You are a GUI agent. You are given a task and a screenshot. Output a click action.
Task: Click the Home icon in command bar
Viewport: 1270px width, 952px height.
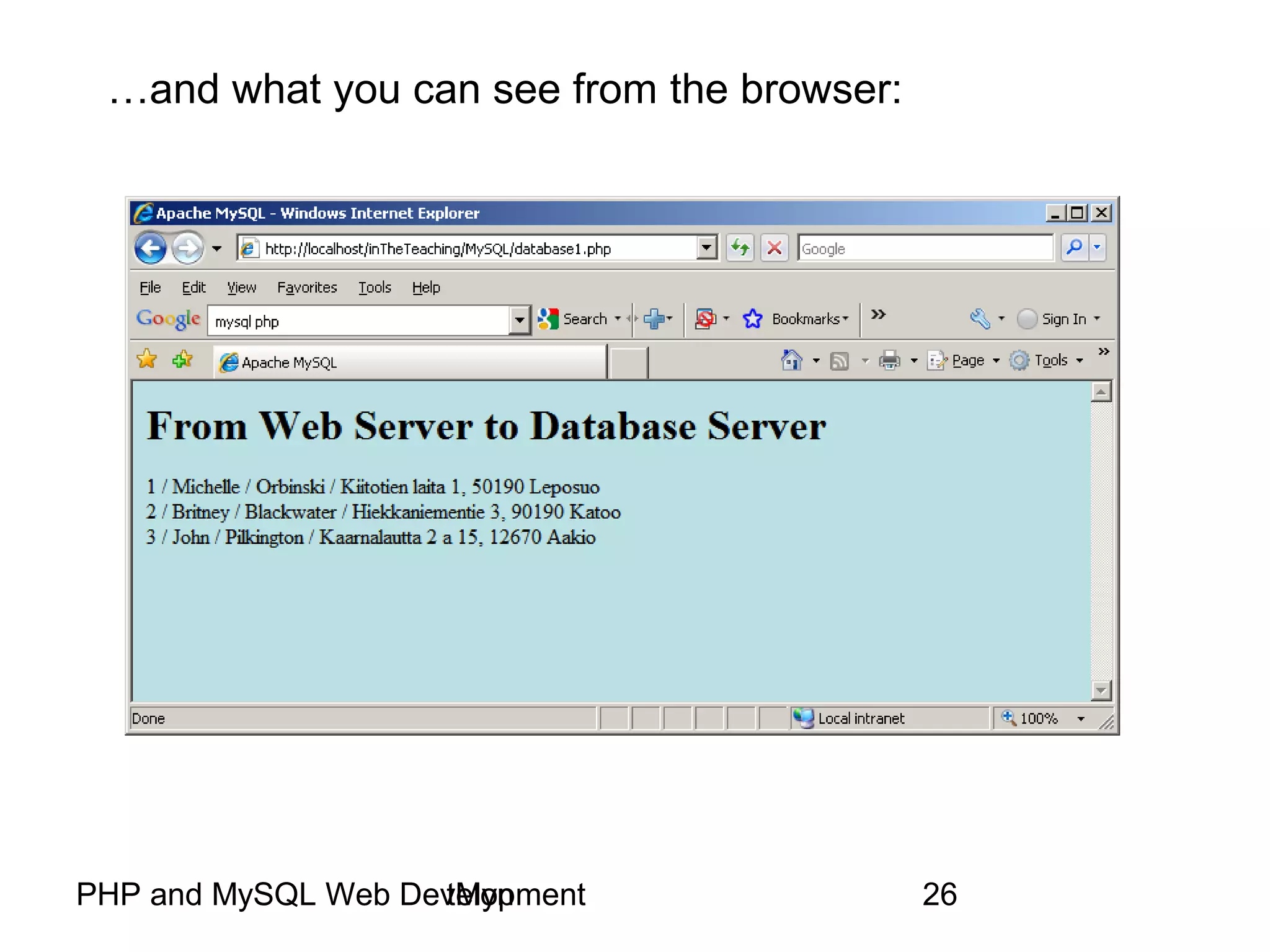(792, 360)
